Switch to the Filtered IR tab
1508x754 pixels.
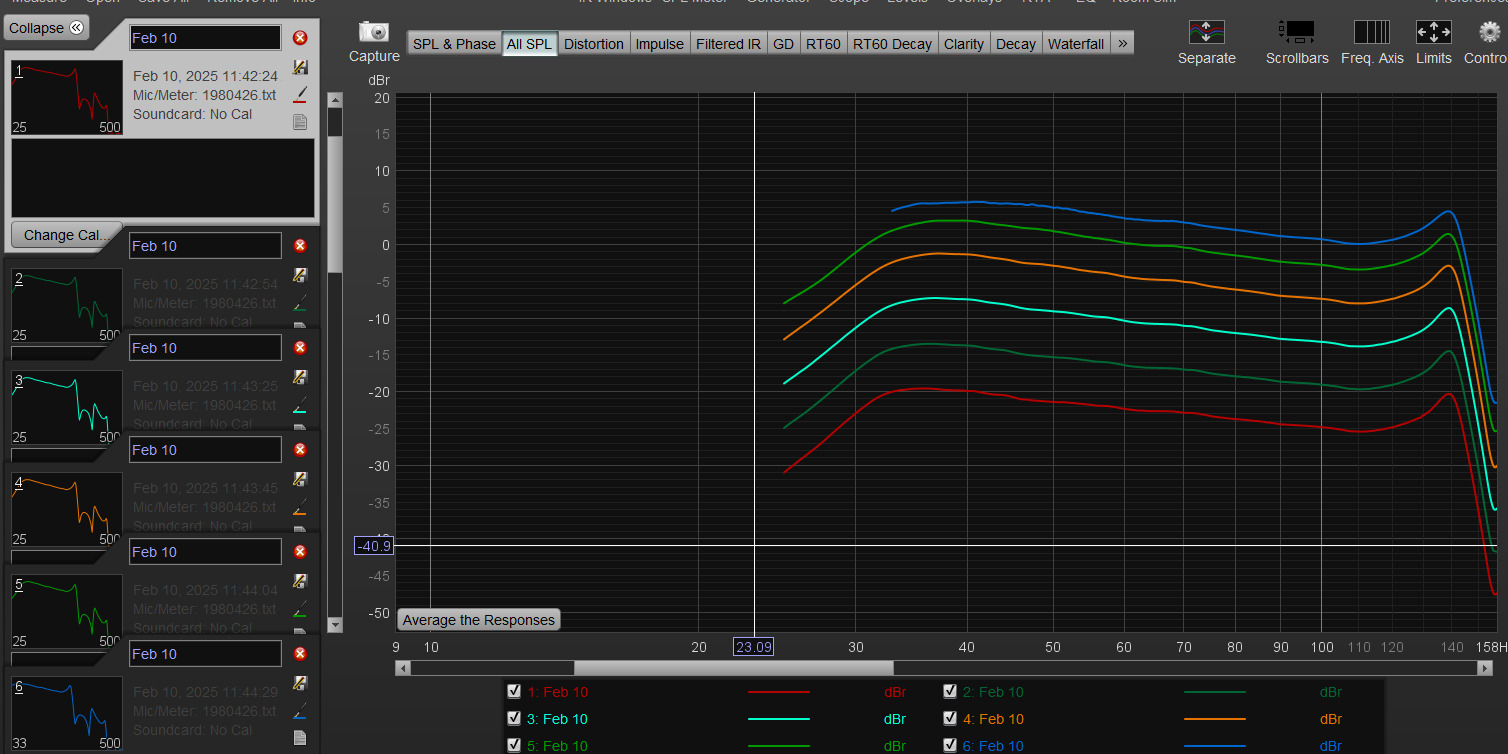(728, 43)
